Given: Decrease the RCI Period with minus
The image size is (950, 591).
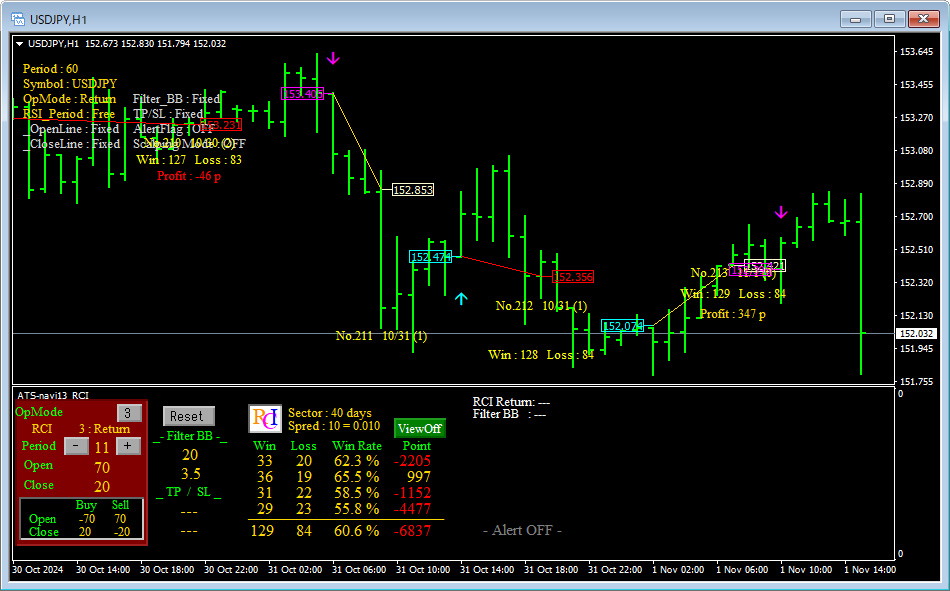Looking at the screenshot, I should [76, 446].
